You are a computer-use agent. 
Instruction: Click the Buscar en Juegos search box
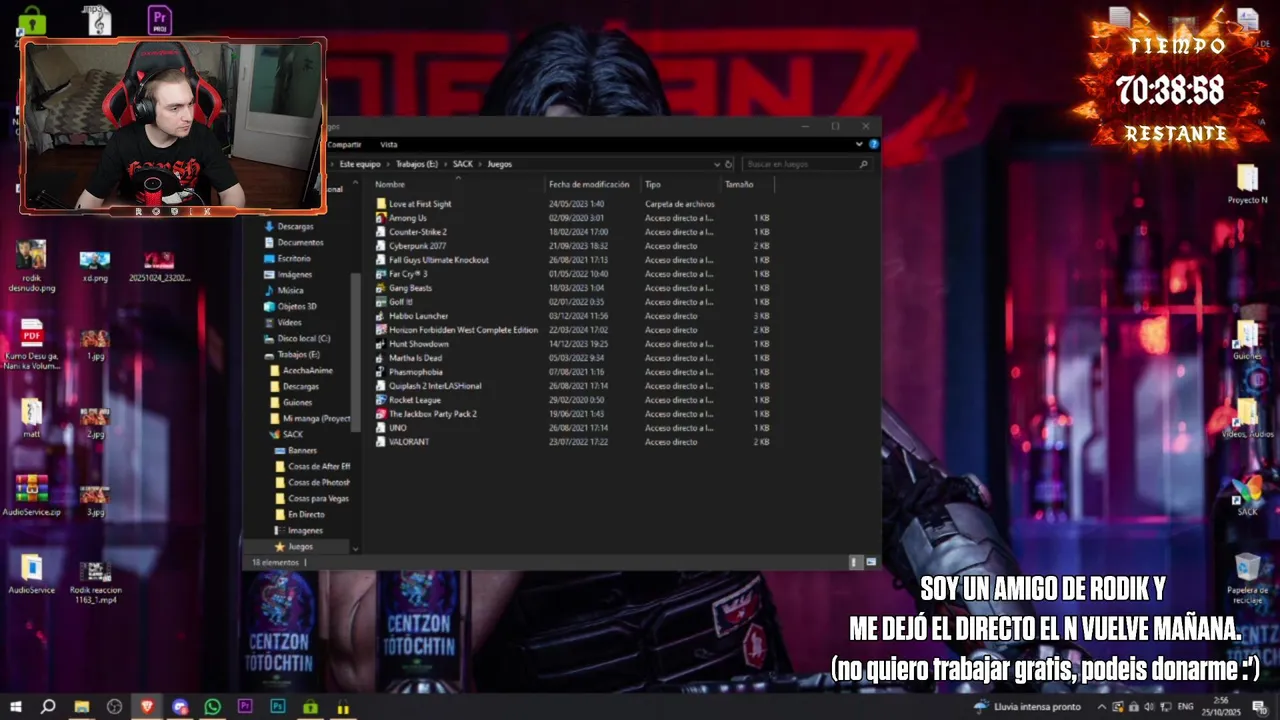(807, 164)
